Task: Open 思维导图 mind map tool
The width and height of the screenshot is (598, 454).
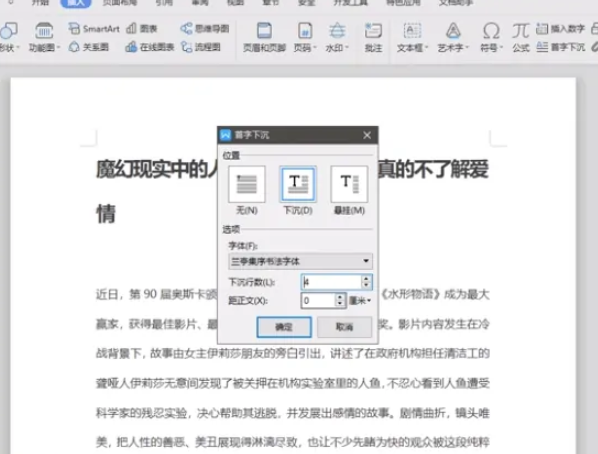Action: [205, 29]
